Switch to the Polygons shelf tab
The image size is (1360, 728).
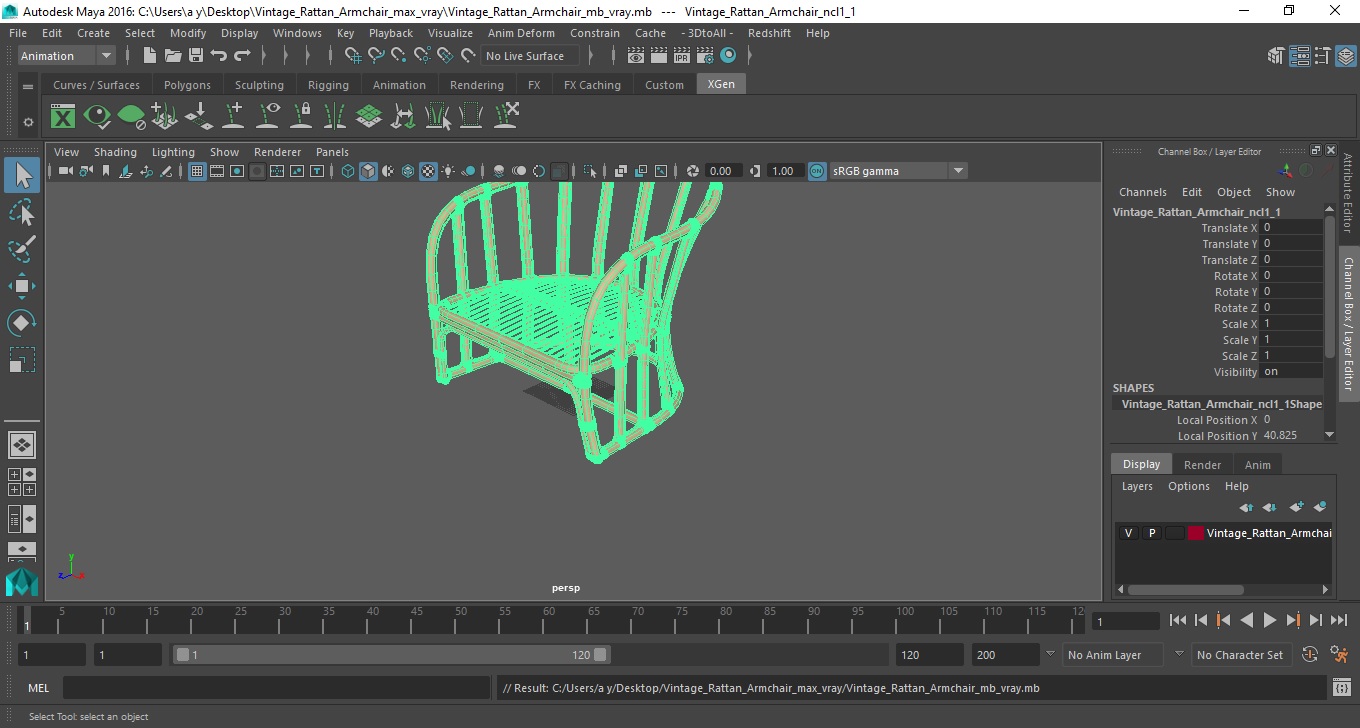pos(187,85)
